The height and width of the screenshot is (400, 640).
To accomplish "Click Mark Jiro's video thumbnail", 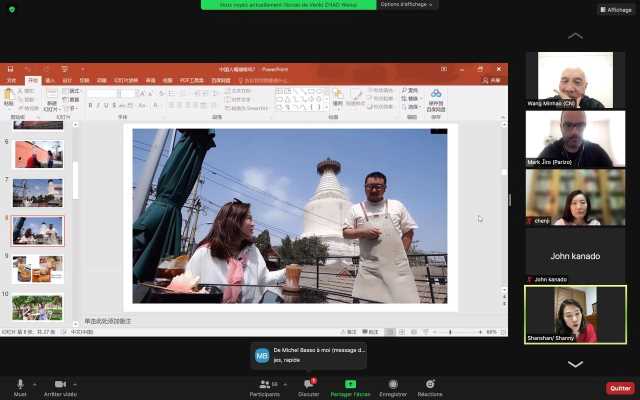I will pyautogui.click(x=575, y=138).
